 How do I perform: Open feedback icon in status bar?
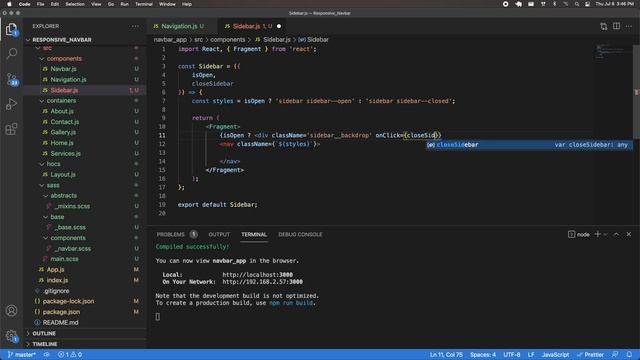pos(615,355)
